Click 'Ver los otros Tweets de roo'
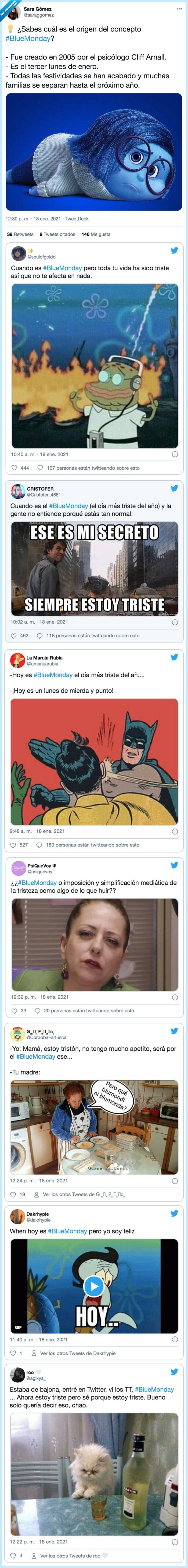Screen dimensions: 188x1568 [70, 1557]
